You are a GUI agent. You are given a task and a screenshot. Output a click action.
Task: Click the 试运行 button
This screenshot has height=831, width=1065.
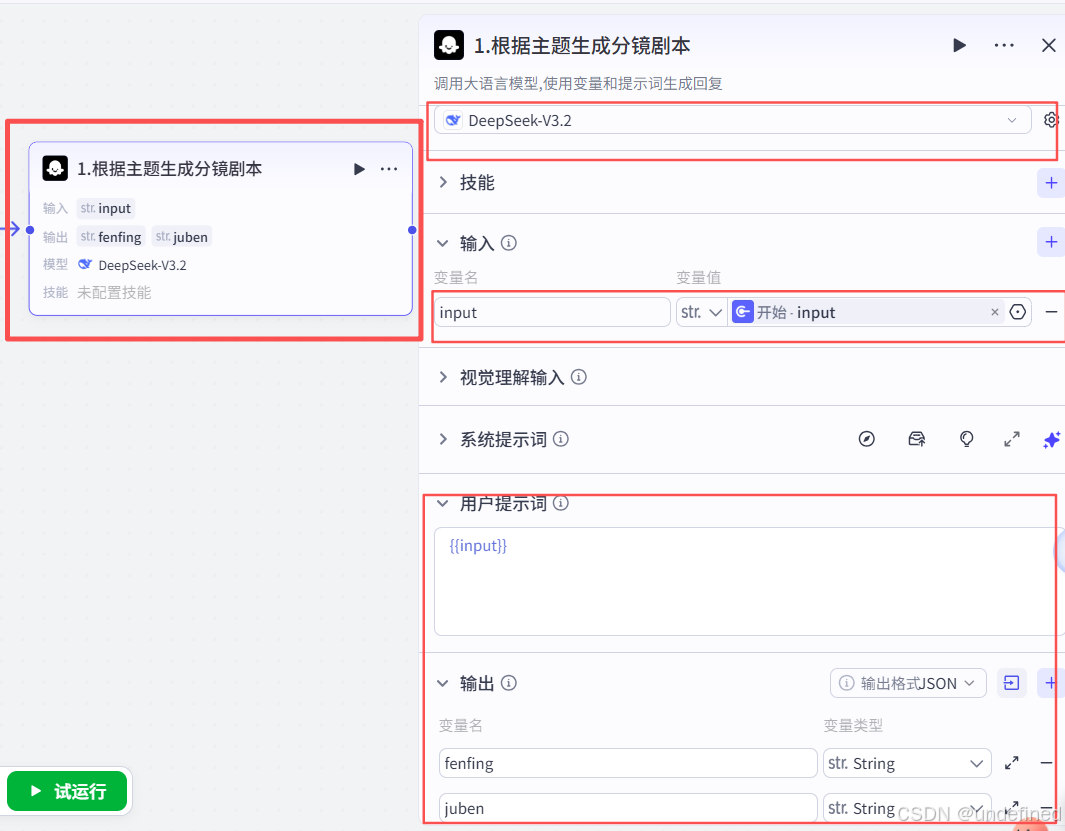(67, 791)
